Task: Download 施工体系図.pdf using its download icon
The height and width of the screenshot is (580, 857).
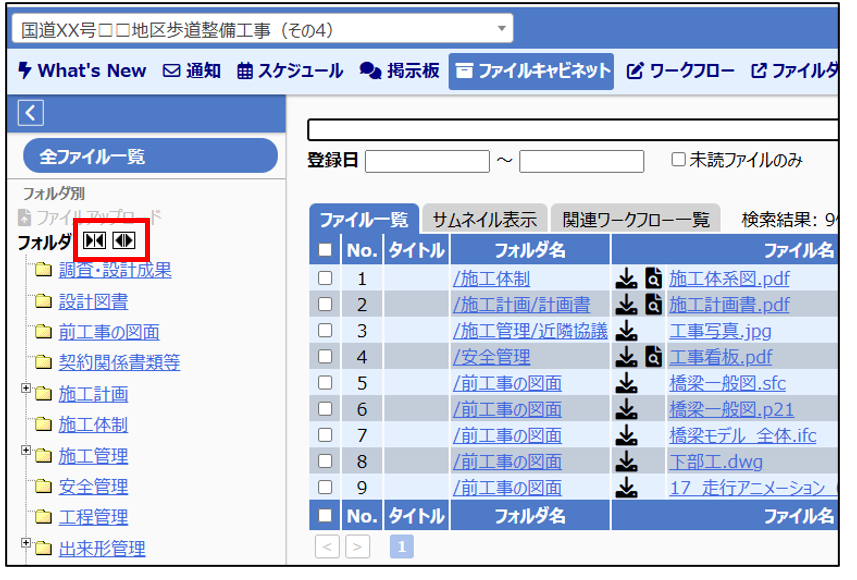Action: (626, 279)
